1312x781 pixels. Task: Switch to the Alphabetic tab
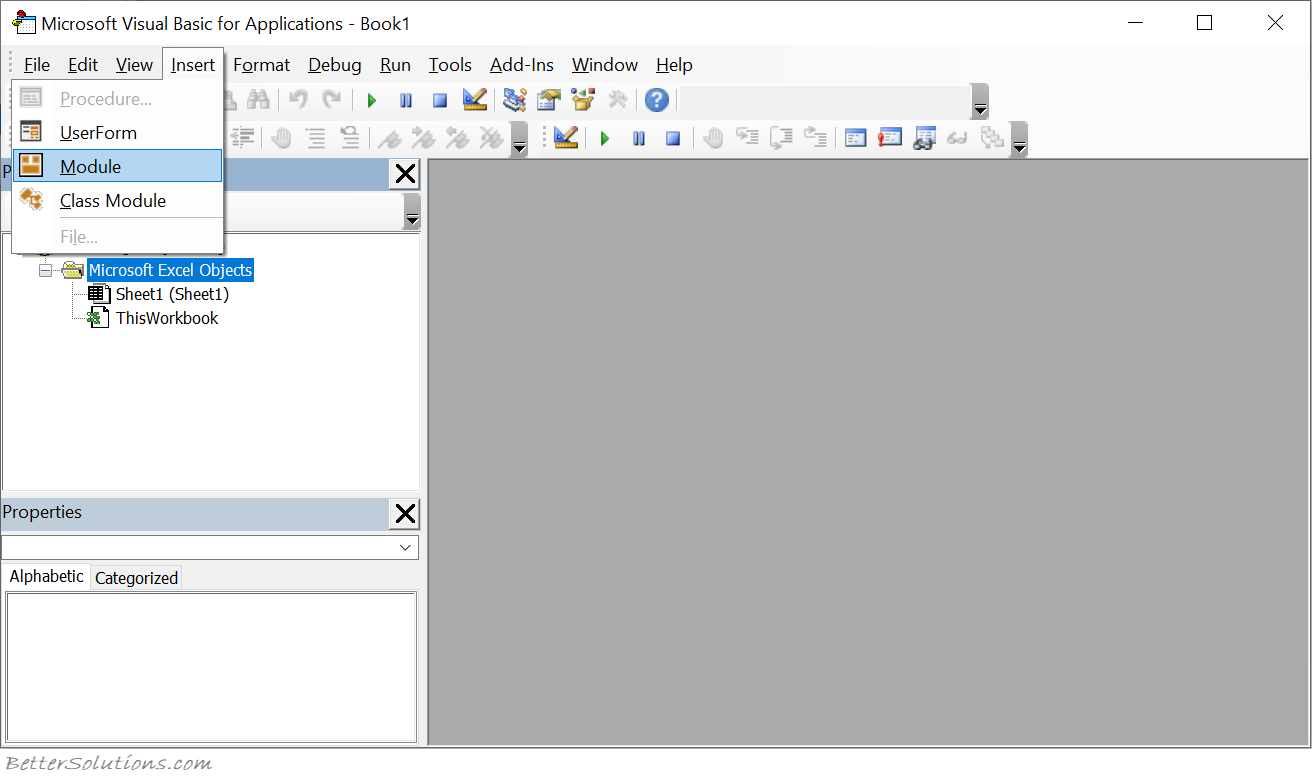(46, 577)
